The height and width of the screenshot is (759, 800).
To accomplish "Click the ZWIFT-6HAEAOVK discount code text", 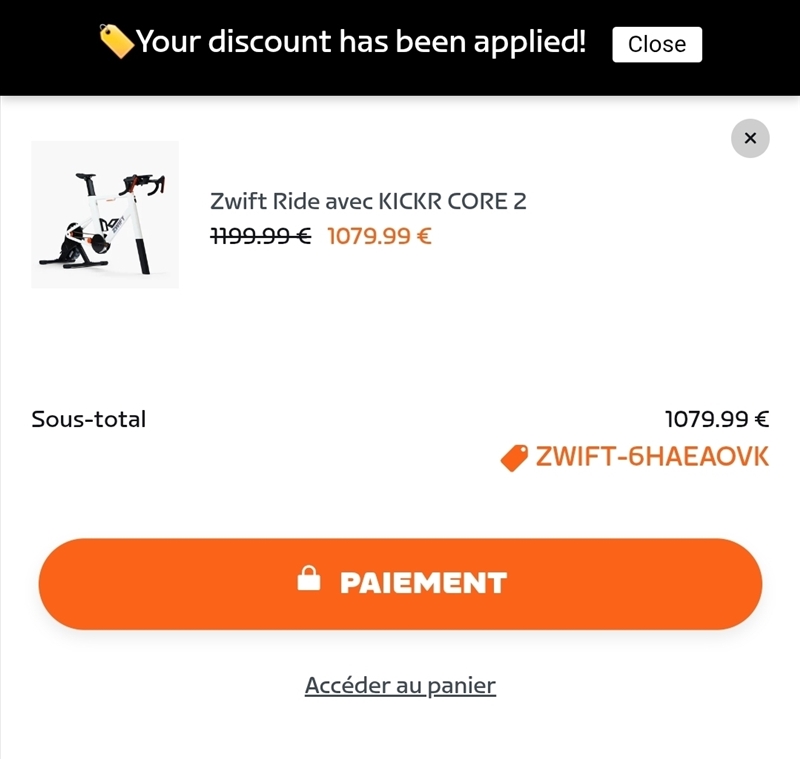I will point(652,457).
